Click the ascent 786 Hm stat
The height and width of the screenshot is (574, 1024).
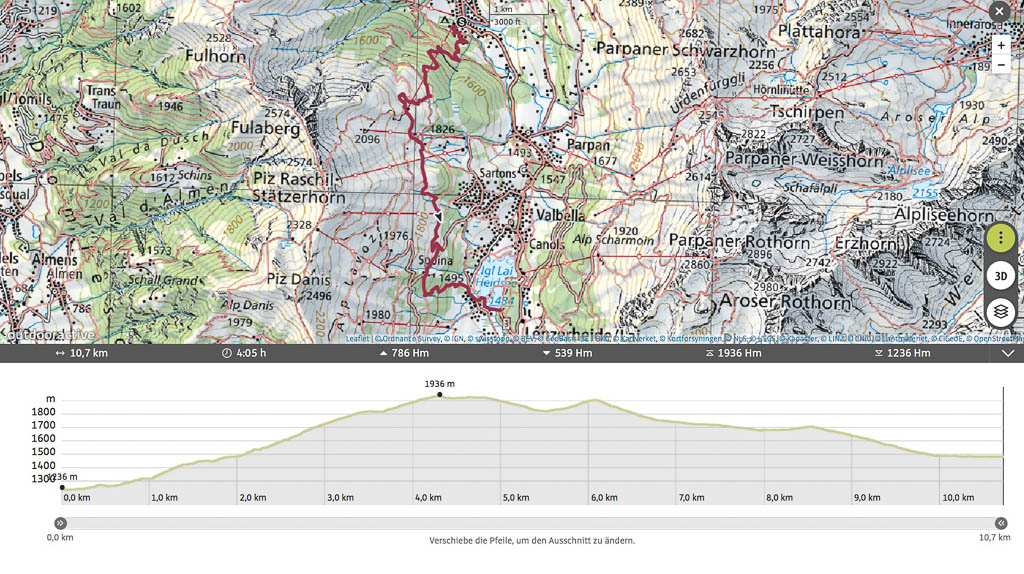tap(404, 353)
